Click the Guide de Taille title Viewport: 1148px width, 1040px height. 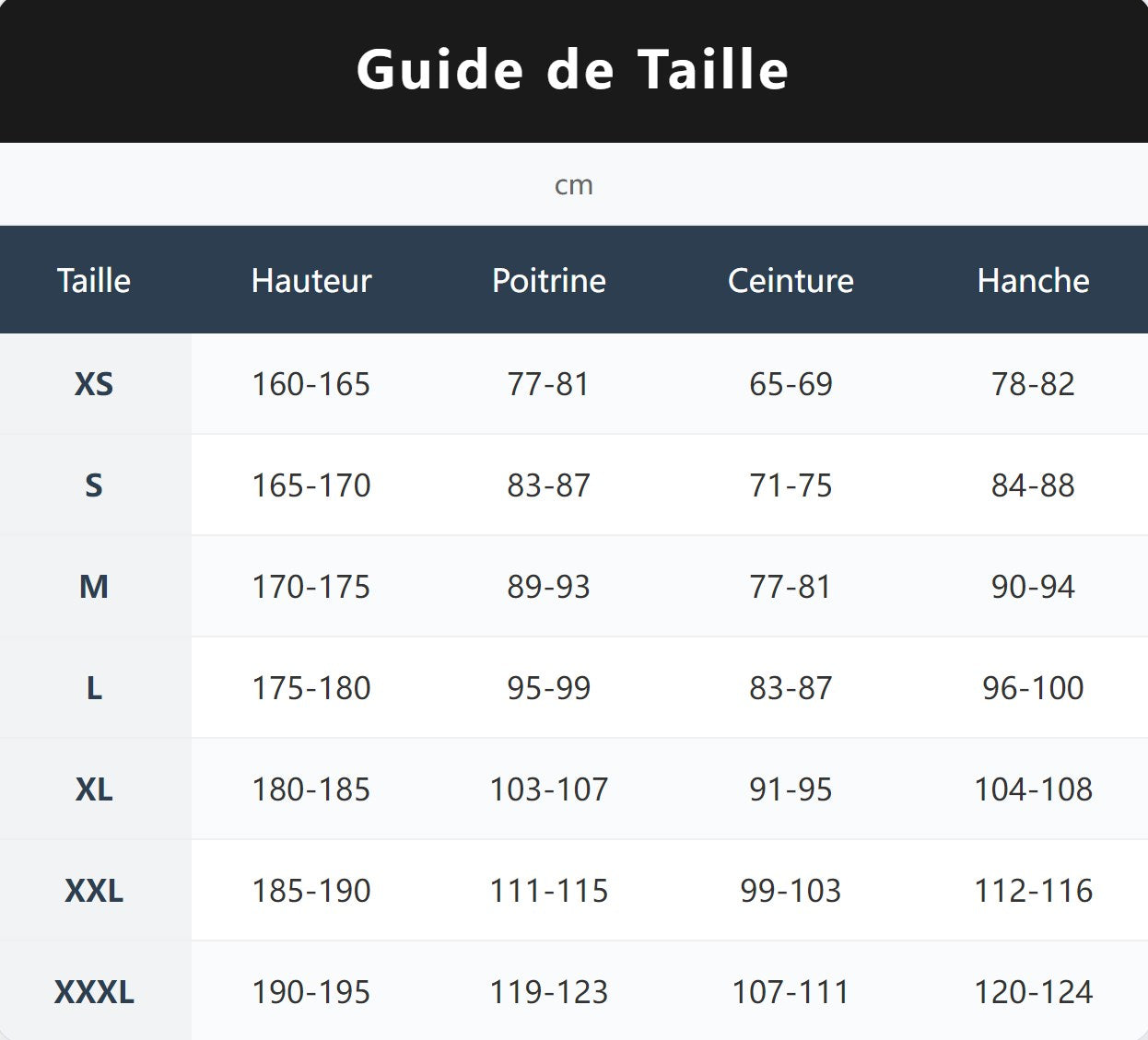coord(572,70)
